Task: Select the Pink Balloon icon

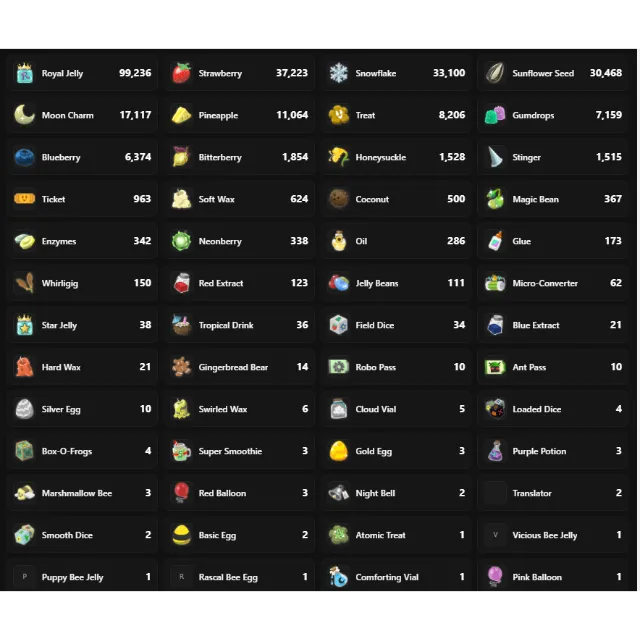Action: [x=495, y=577]
